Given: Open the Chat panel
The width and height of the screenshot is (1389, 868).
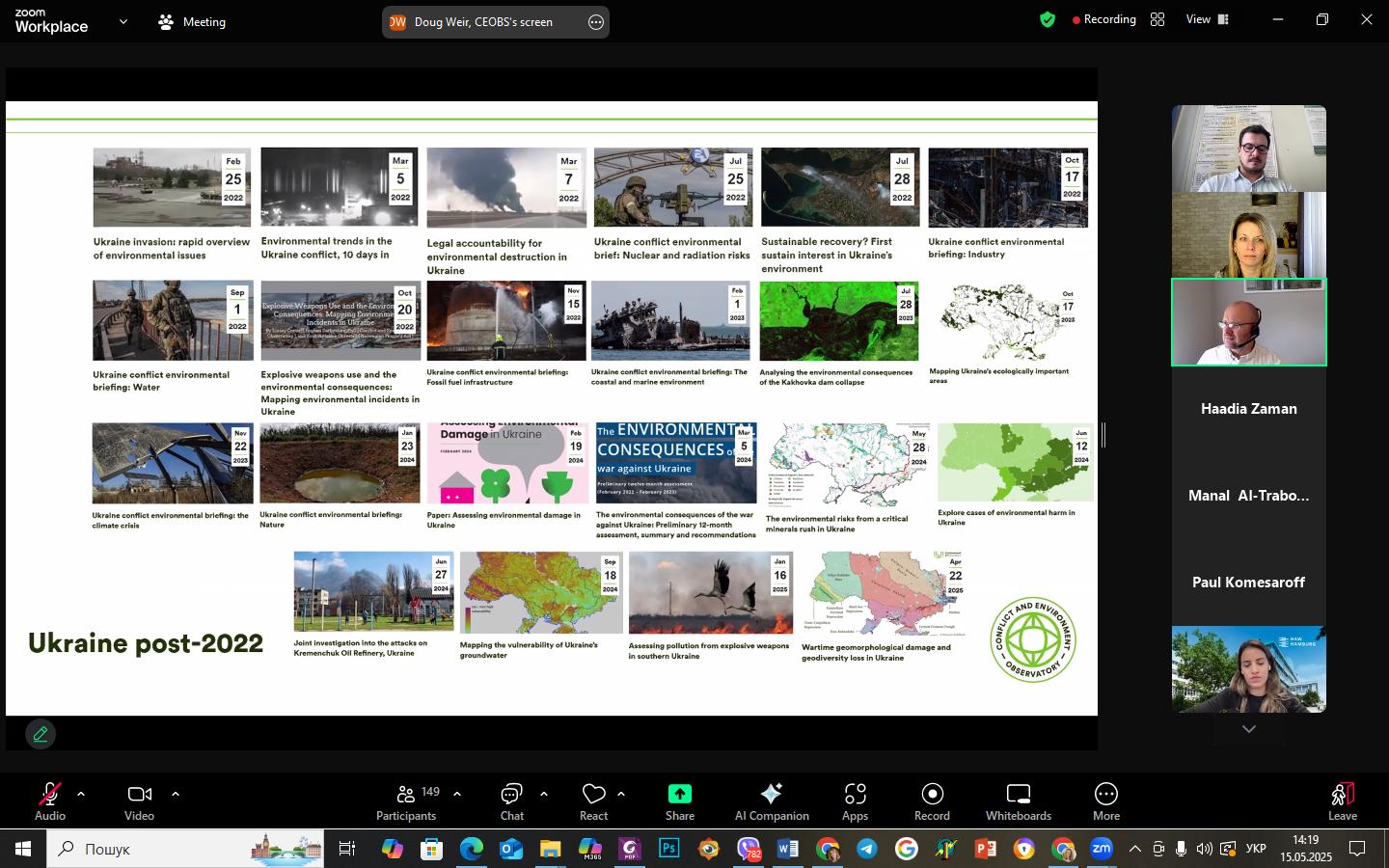Looking at the screenshot, I should point(511,800).
